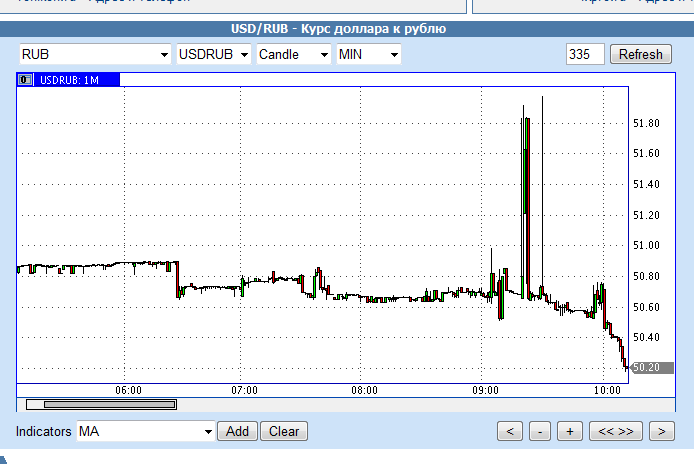The width and height of the screenshot is (694, 464).
Task: Click the small chart icon beside USDRUB: 1M
Action: [25, 80]
